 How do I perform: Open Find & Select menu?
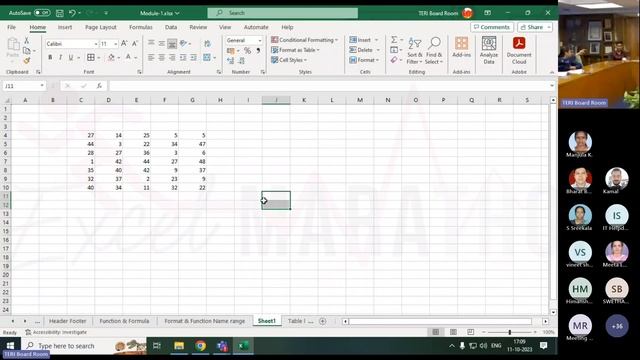434,51
